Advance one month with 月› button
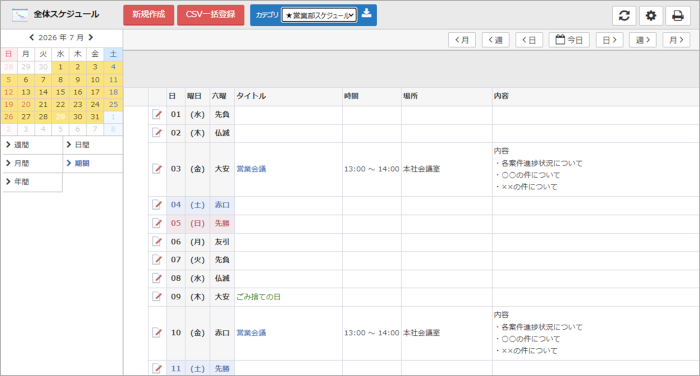 [x=676, y=40]
